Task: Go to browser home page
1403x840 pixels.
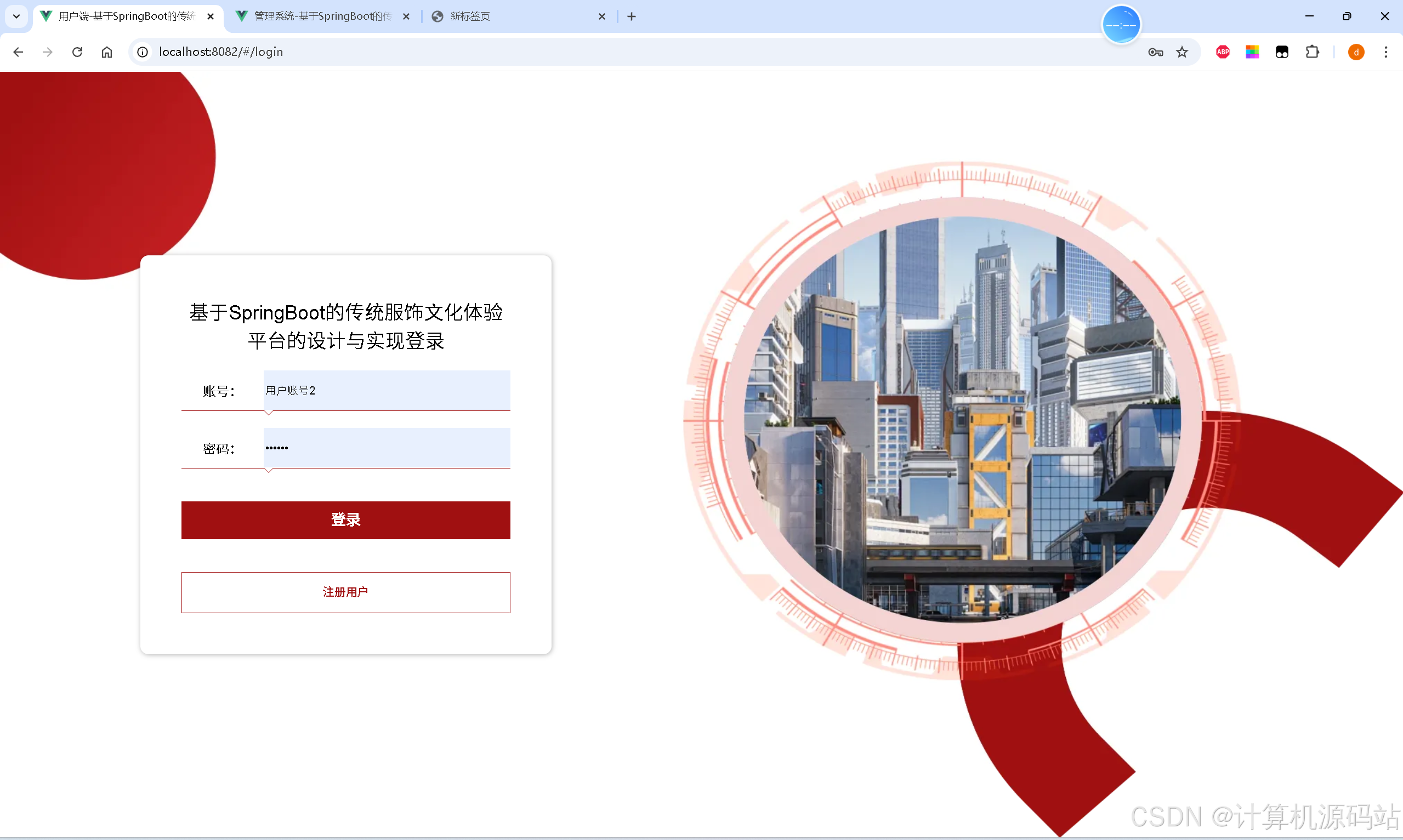Action: point(107,52)
